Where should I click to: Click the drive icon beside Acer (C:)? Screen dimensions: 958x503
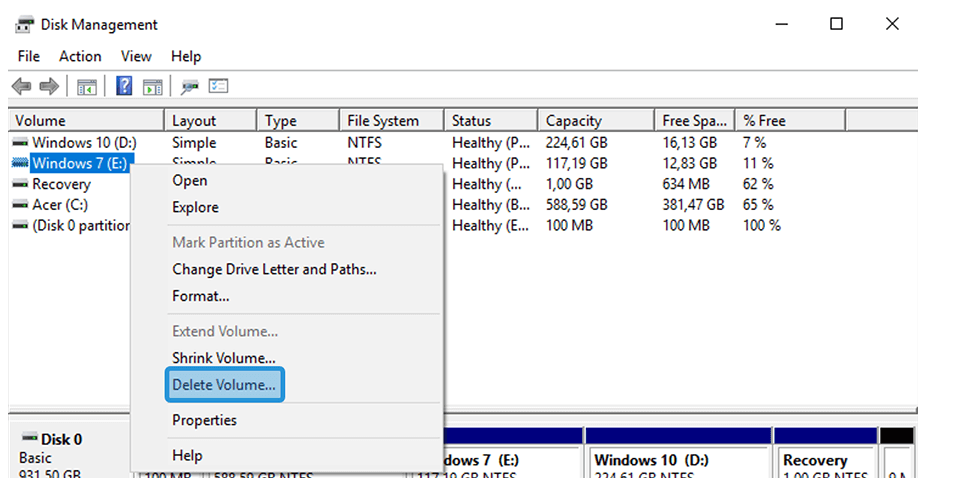pos(20,205)
